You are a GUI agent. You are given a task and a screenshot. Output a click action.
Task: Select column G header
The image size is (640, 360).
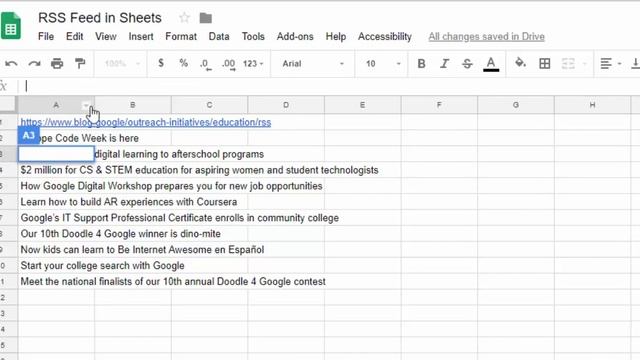(x=516, y=105)
